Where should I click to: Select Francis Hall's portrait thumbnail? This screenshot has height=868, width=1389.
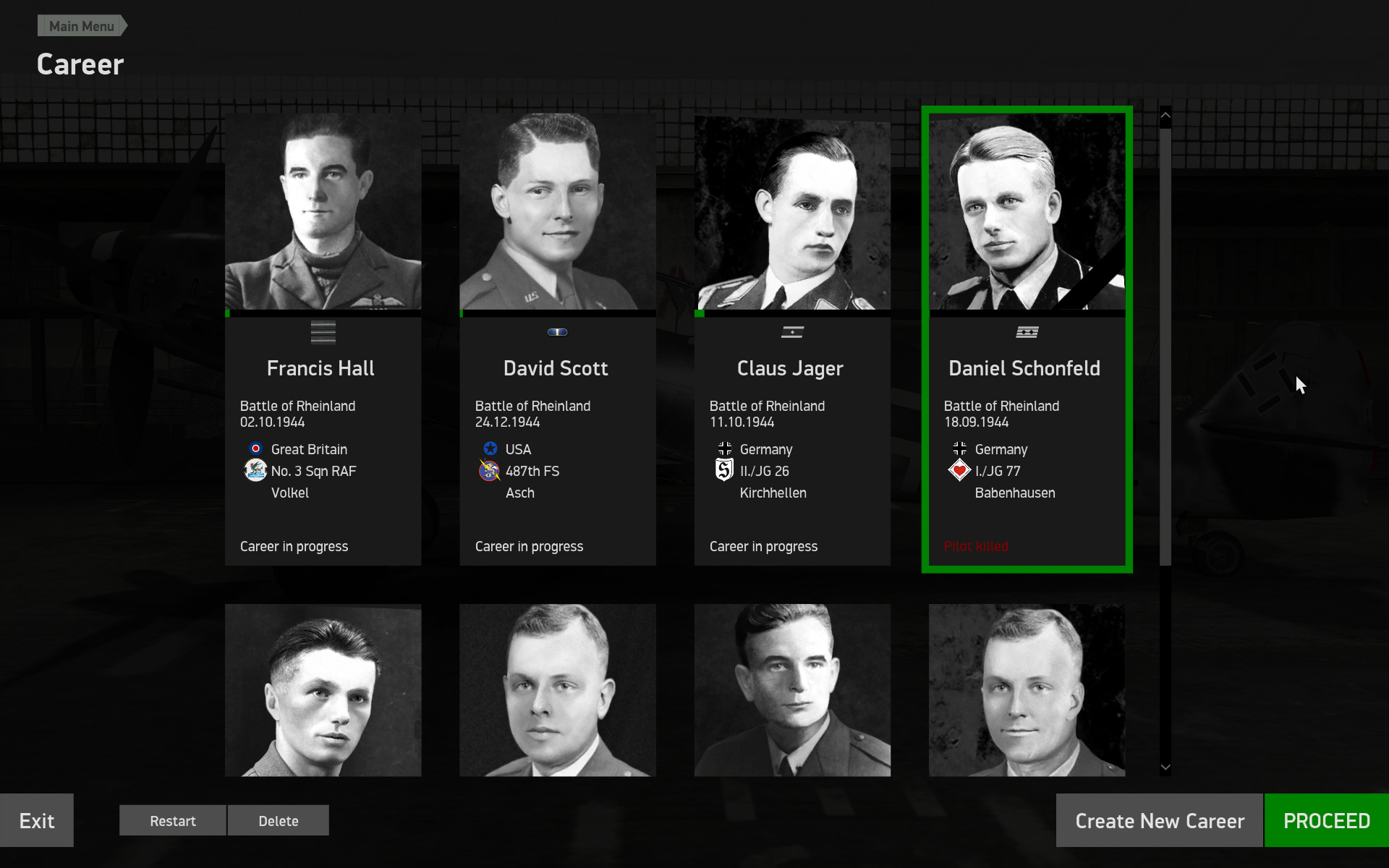click(323, 211)
